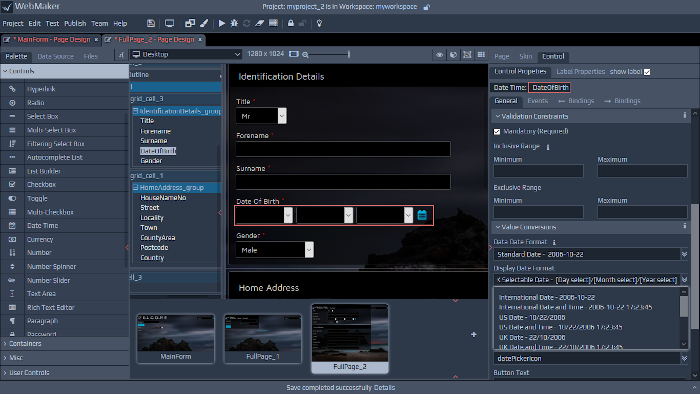The image size is (700, 394).
Task: Switch to the MainForm - Page Design tab
Action: point(51,40)
